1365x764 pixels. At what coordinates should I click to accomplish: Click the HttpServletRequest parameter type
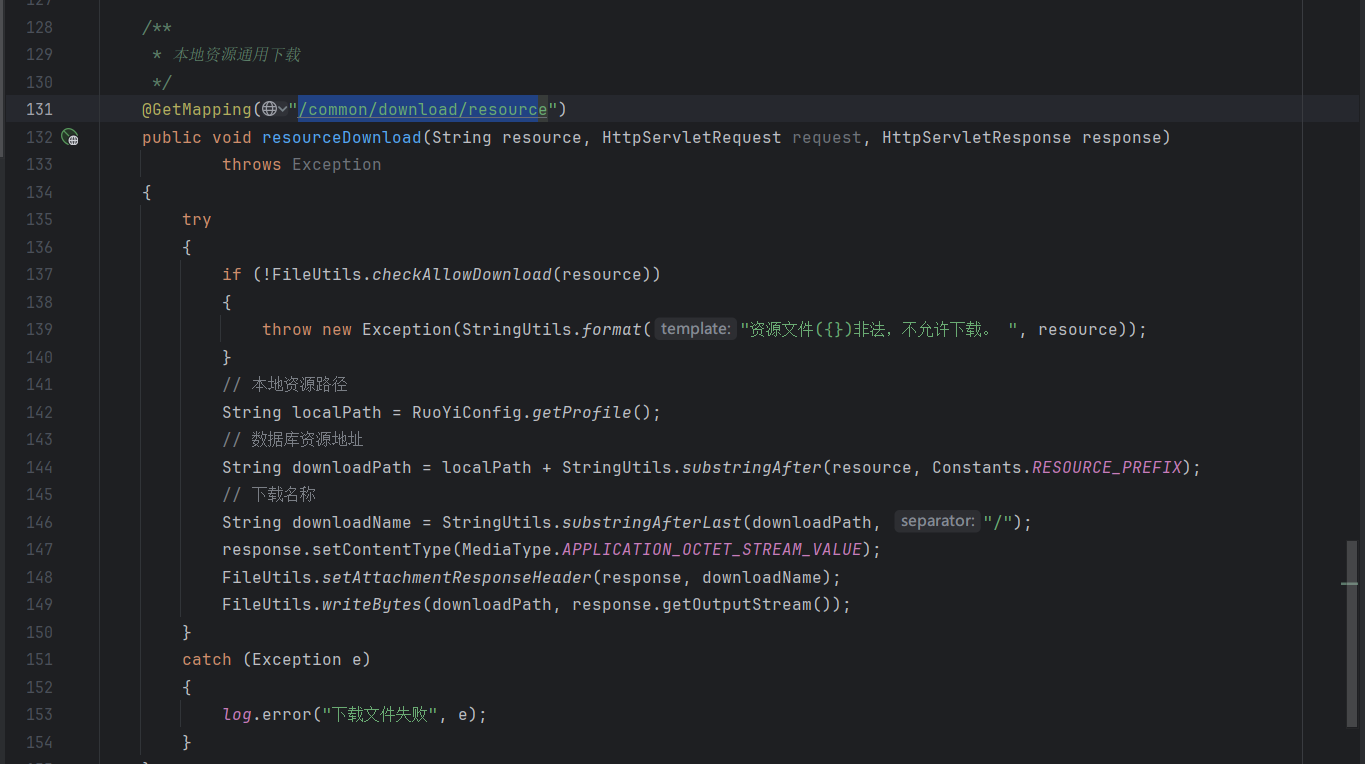[x=692, y=137]
